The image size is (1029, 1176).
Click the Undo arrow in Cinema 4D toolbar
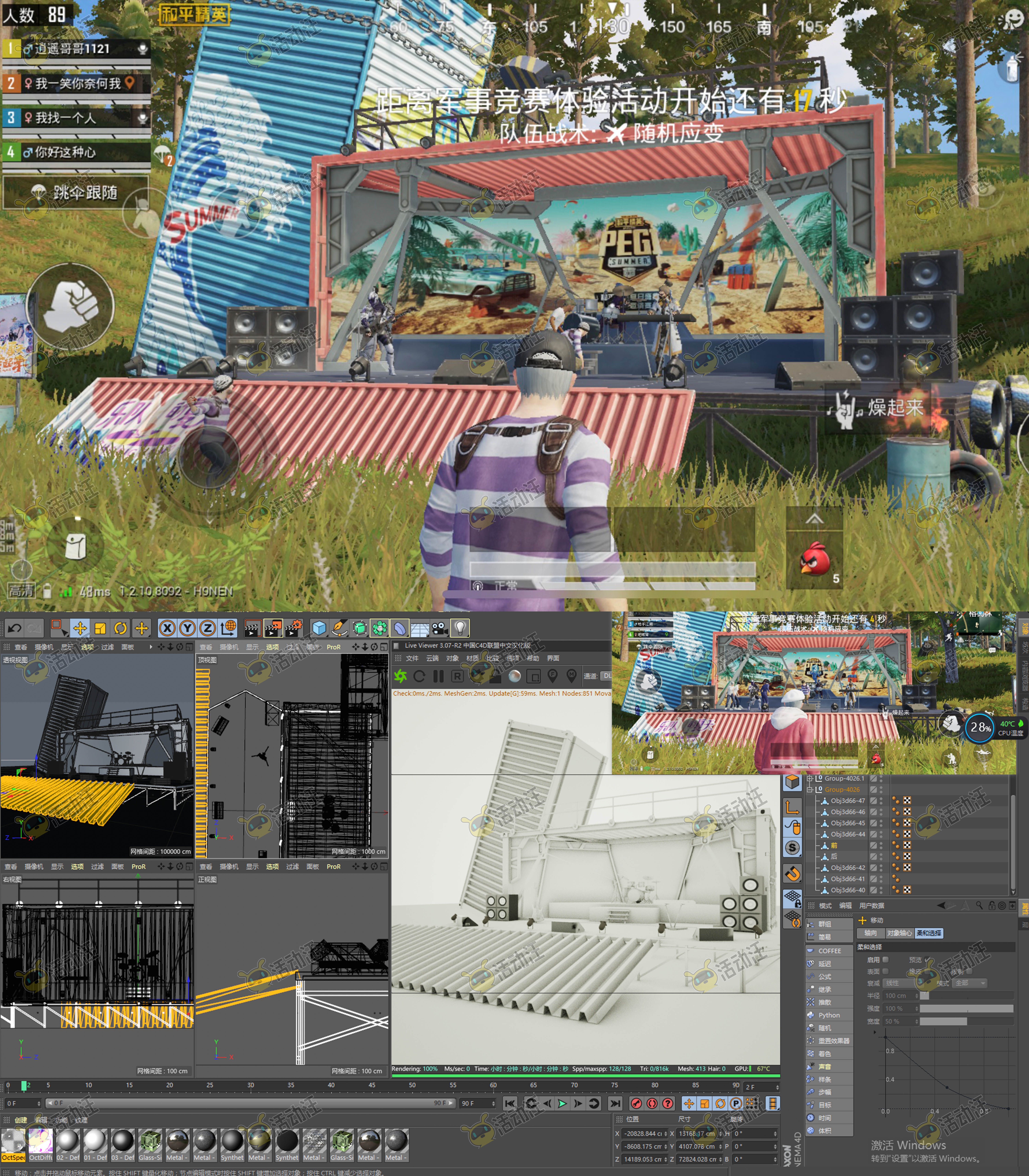14,628
